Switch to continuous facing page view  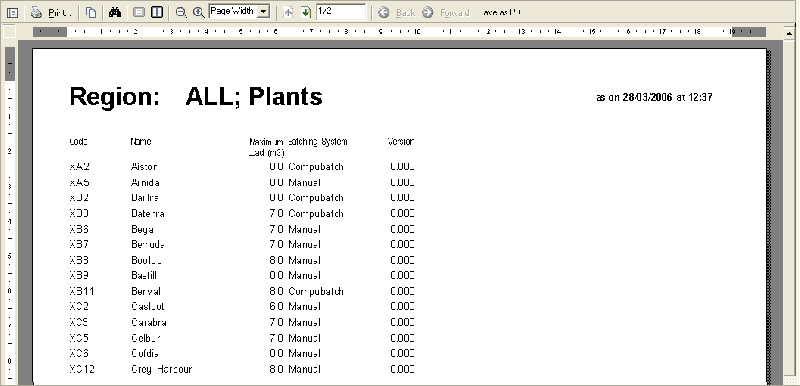[157, 12]
